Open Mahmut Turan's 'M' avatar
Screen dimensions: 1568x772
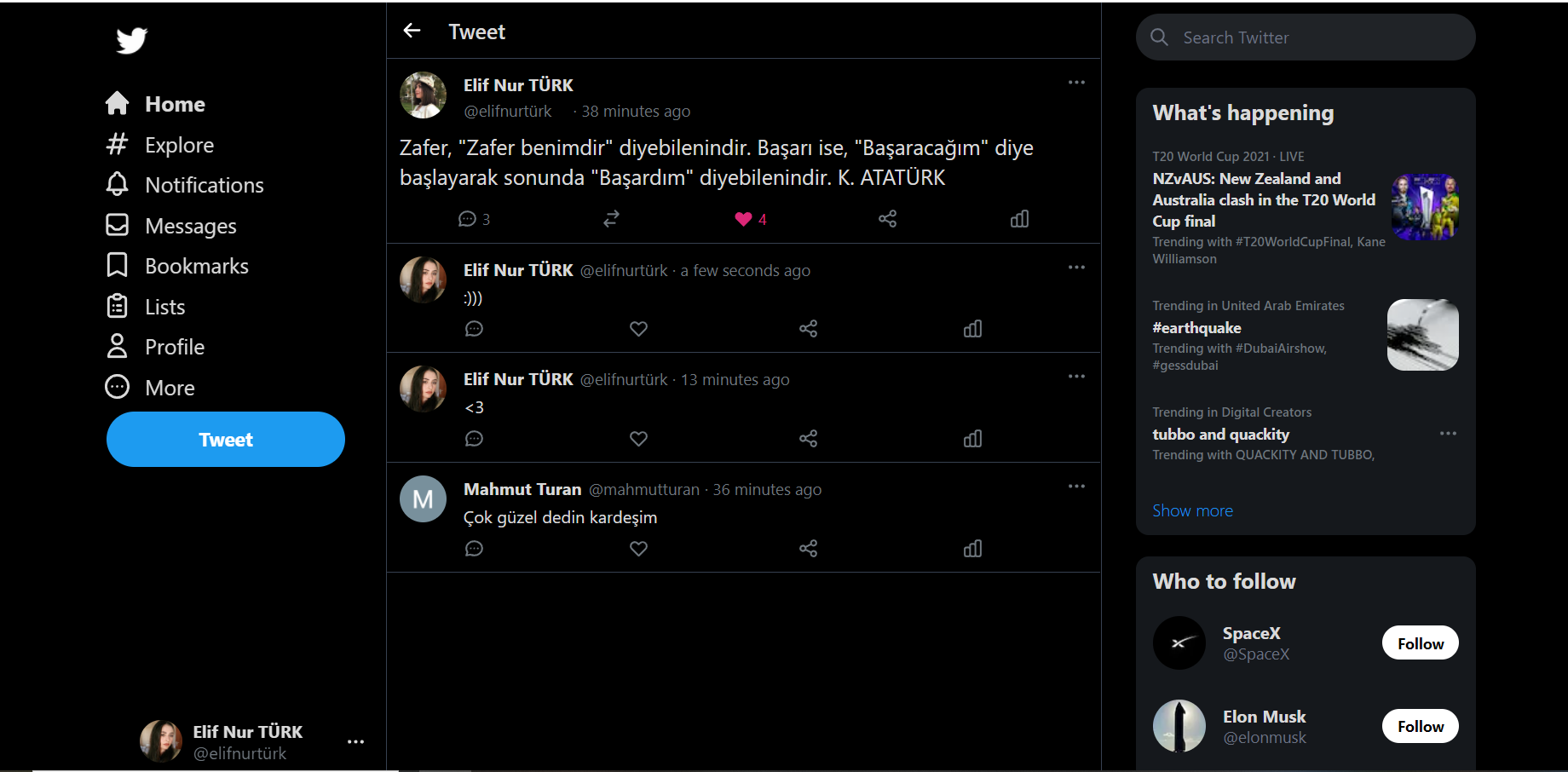[x=424, y=499]
